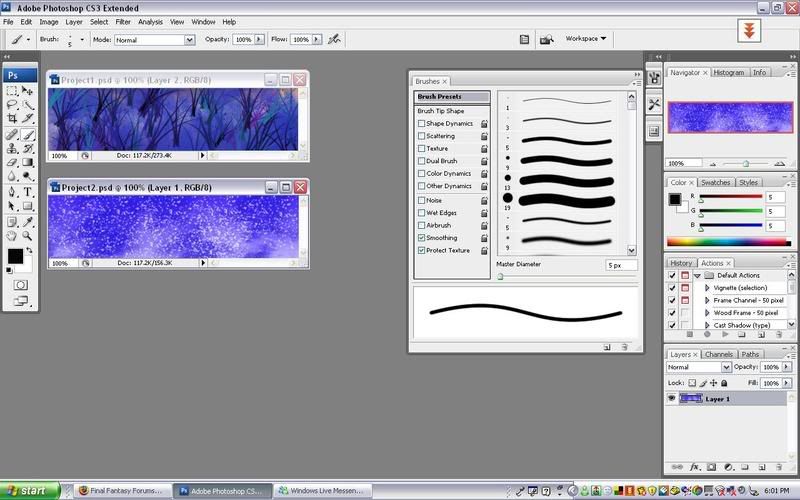Click the foreground color swatch in toolbox
Image resolution: width=800 pixels, height=500 pixels.
[x=15, y=256]
